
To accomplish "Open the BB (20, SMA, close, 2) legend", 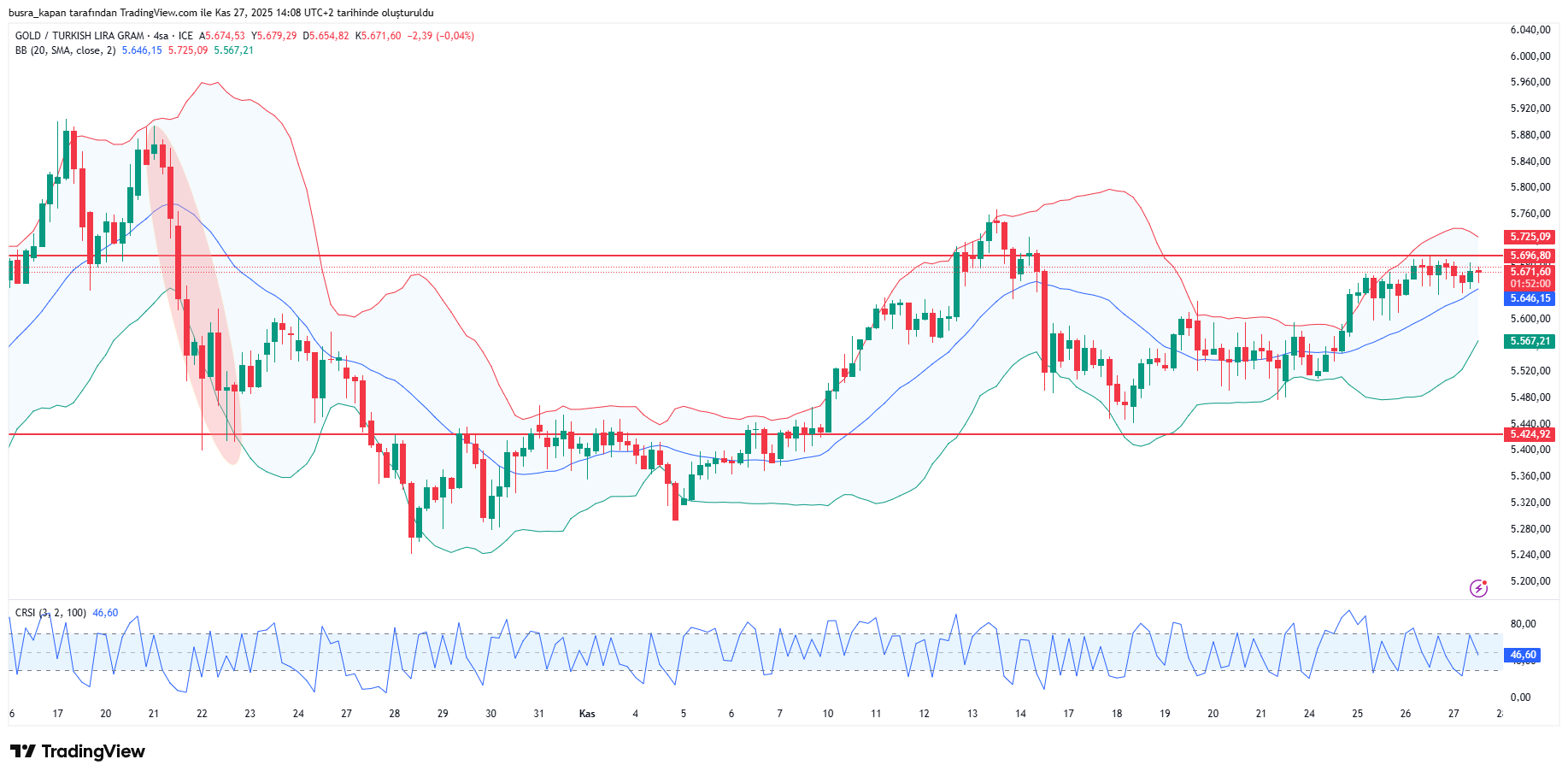I will pos(65,50).
